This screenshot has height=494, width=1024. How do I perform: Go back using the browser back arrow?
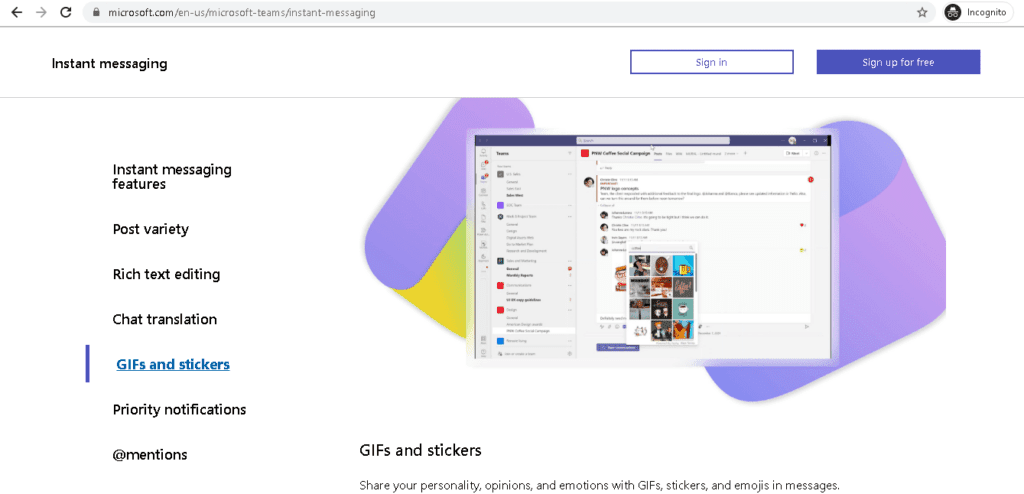[x=16, y=12]
